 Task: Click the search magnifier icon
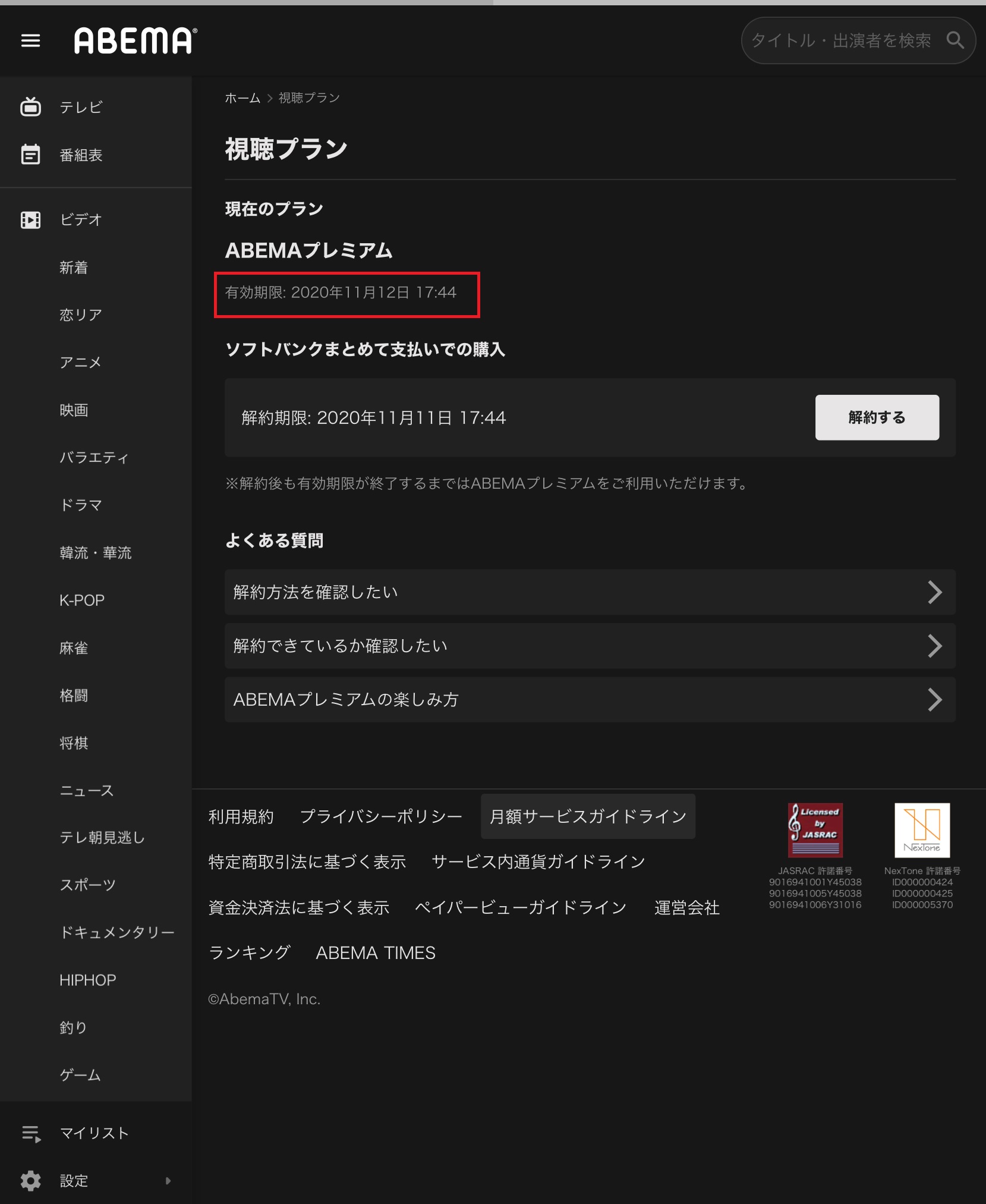click(955, 40)
